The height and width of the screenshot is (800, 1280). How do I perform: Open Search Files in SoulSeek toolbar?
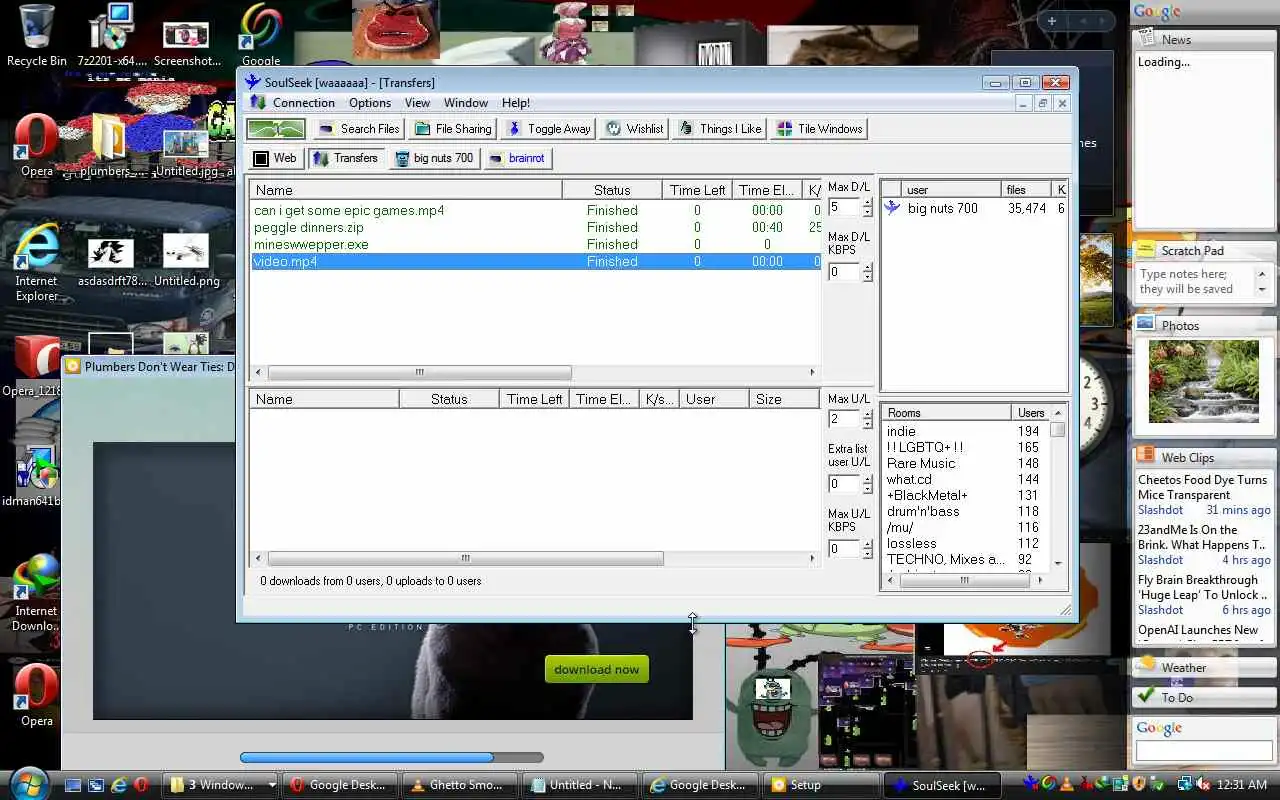coord(358,129)
